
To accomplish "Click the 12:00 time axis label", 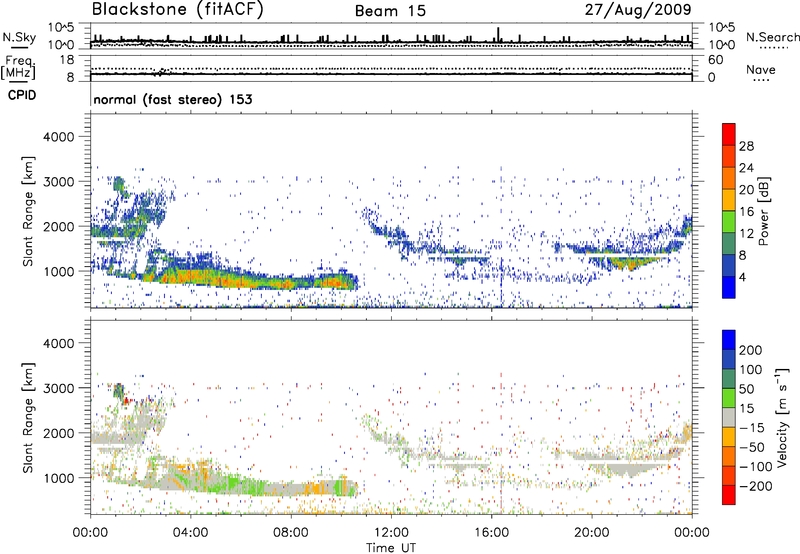I will [x=391, y=533].
